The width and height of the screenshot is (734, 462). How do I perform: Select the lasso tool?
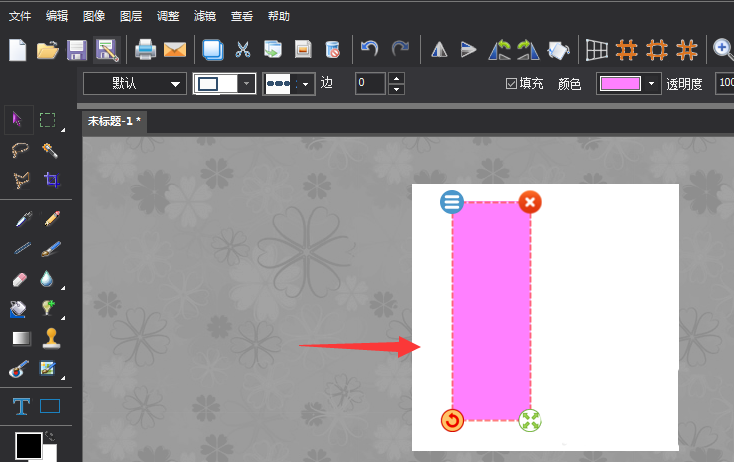(20, 150)
